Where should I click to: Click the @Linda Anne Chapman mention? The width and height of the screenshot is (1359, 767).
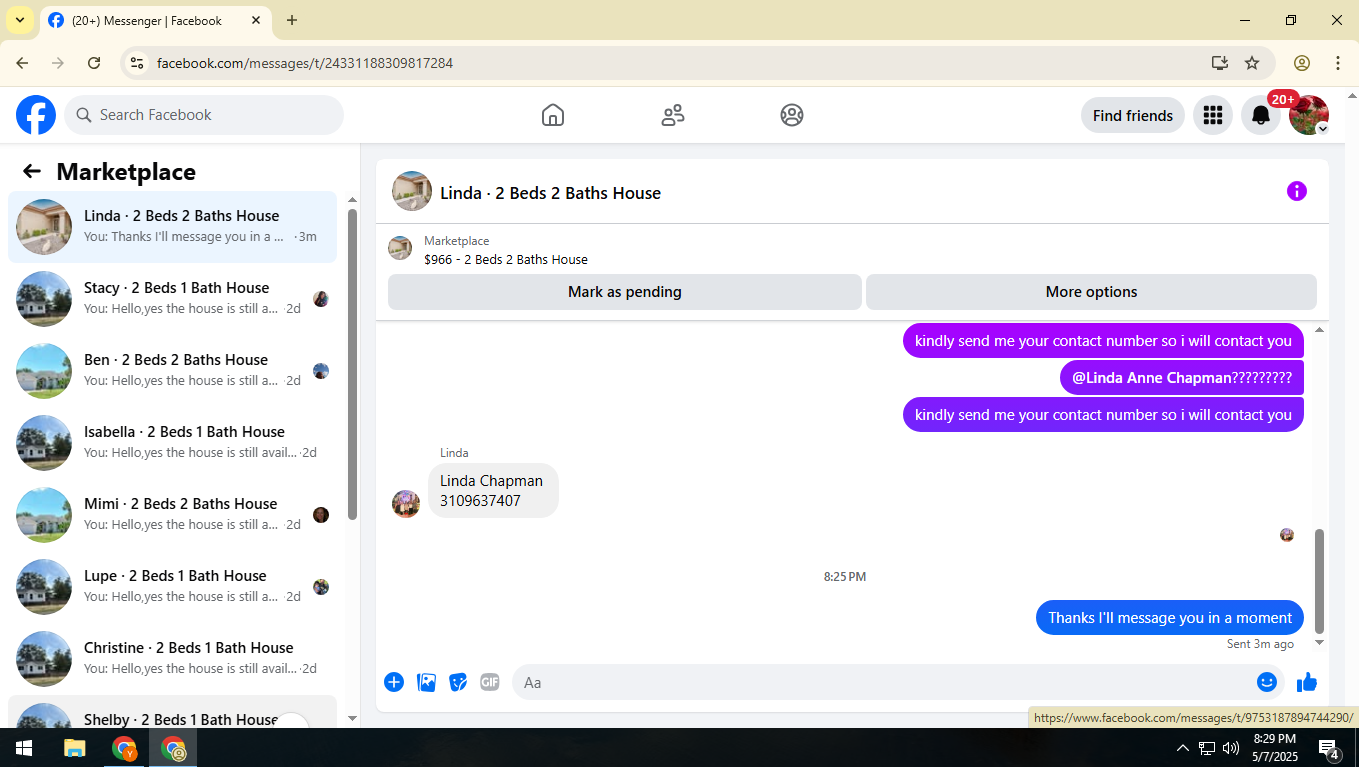(1151, 378)
